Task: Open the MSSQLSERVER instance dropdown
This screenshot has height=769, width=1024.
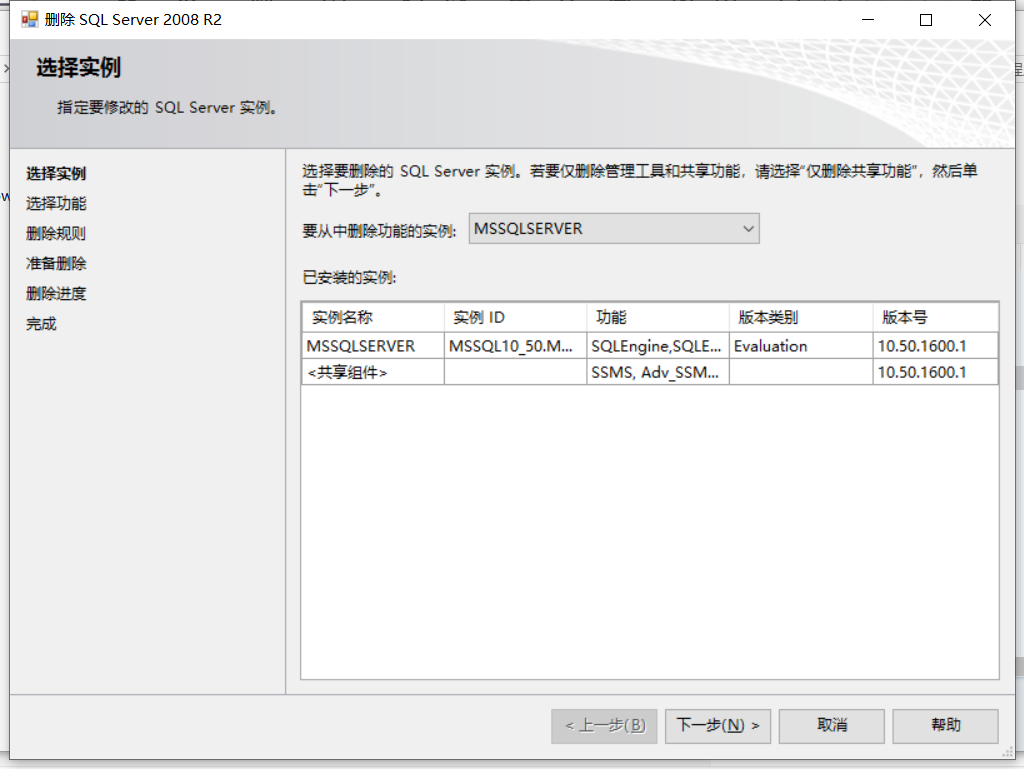Action: coord(614,228)
